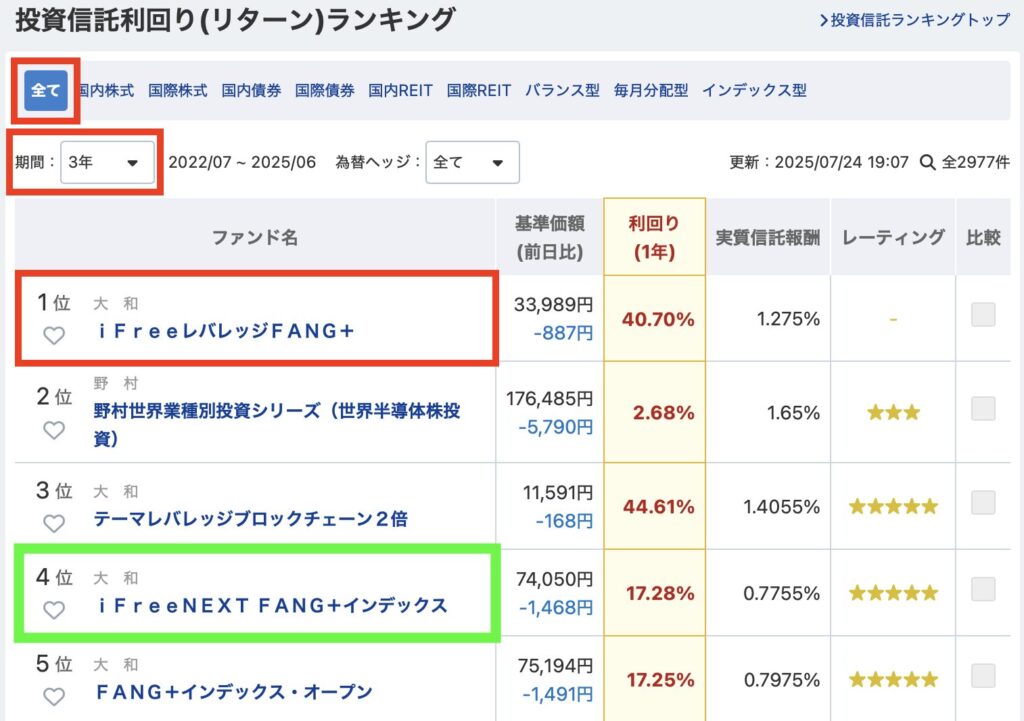Toggle favorite heart on テーマレバレッジブロックチェーン2倍
The width and height of the screenshot is (1024, 721).
54,523
